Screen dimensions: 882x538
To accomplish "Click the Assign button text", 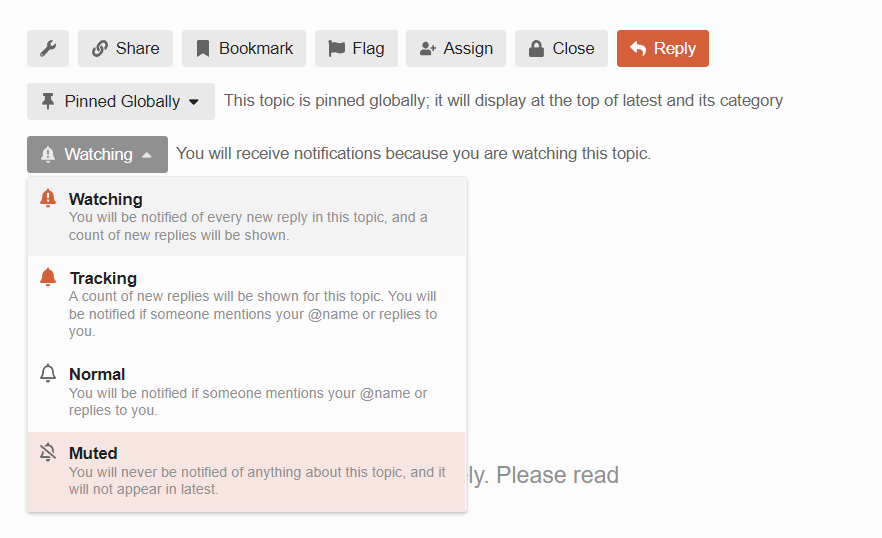I will (468, 49).
